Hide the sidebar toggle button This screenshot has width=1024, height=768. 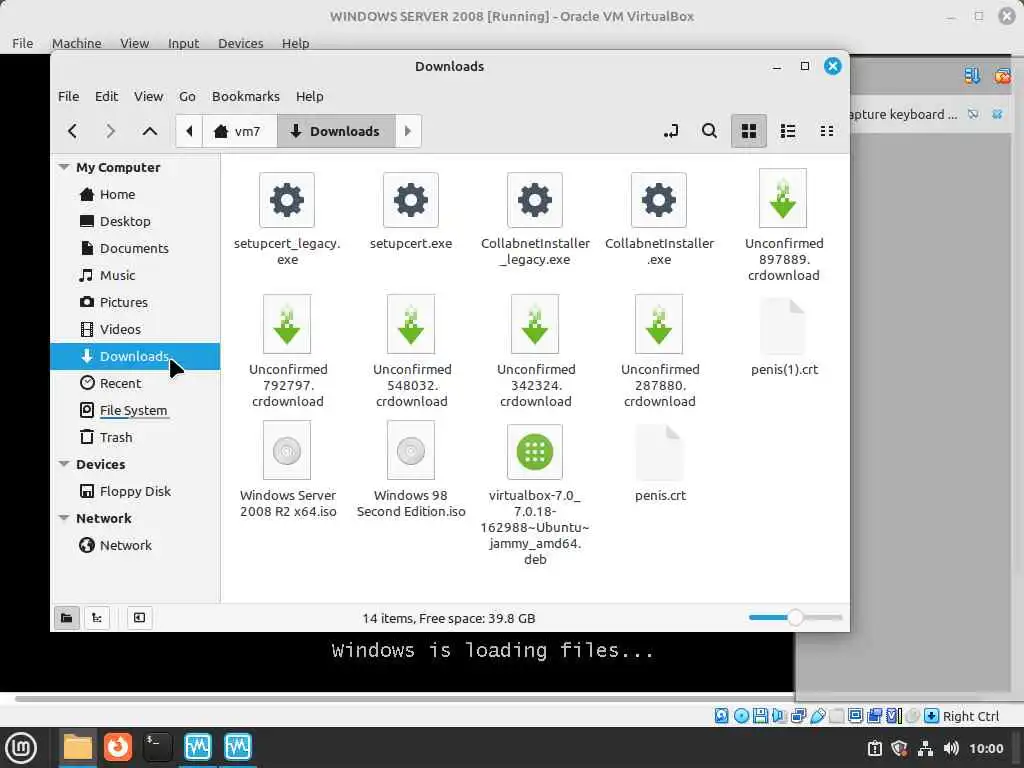pos(139,618)
